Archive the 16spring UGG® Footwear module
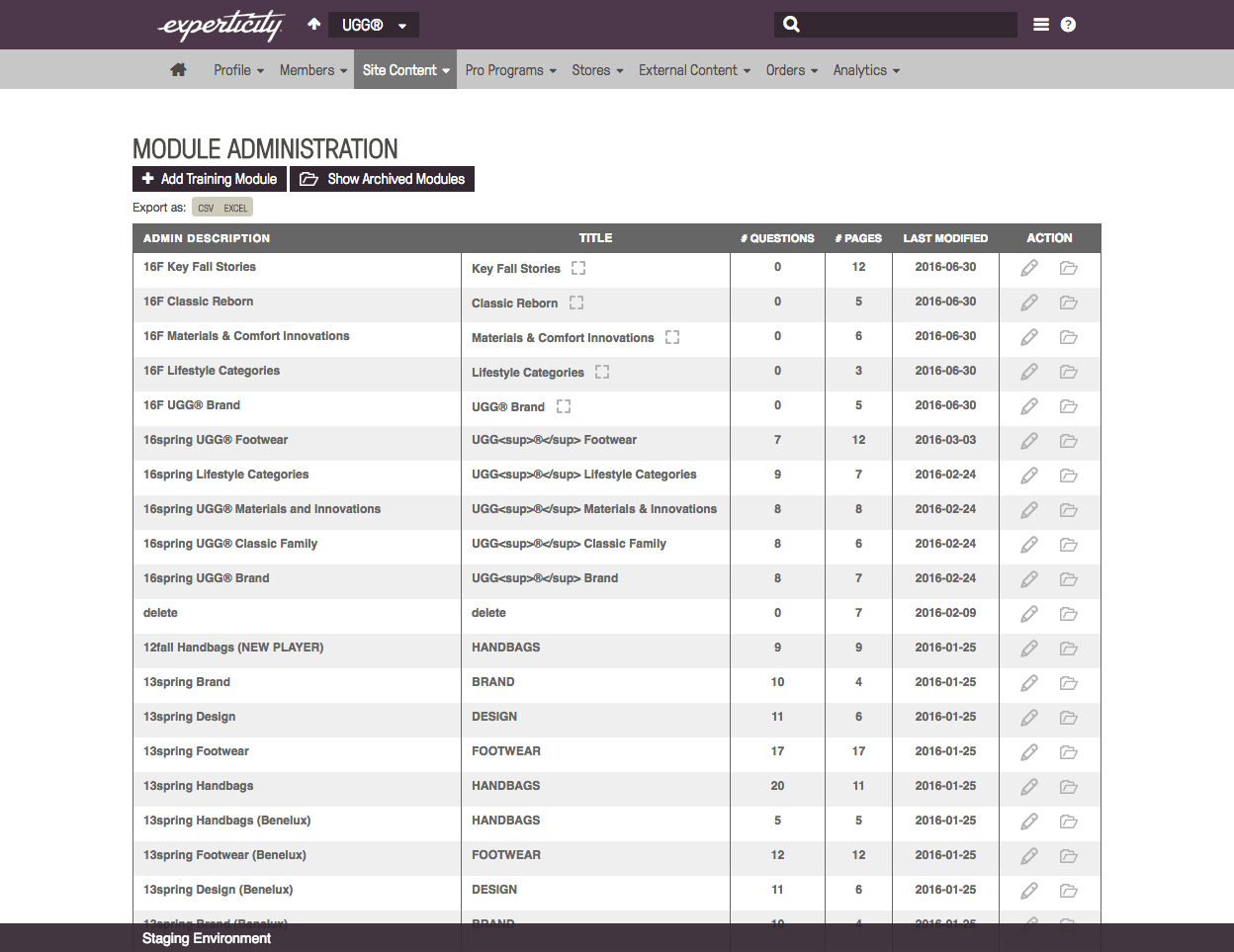The height and width of the screenshot is (952, 1234). pos(1069,441)
